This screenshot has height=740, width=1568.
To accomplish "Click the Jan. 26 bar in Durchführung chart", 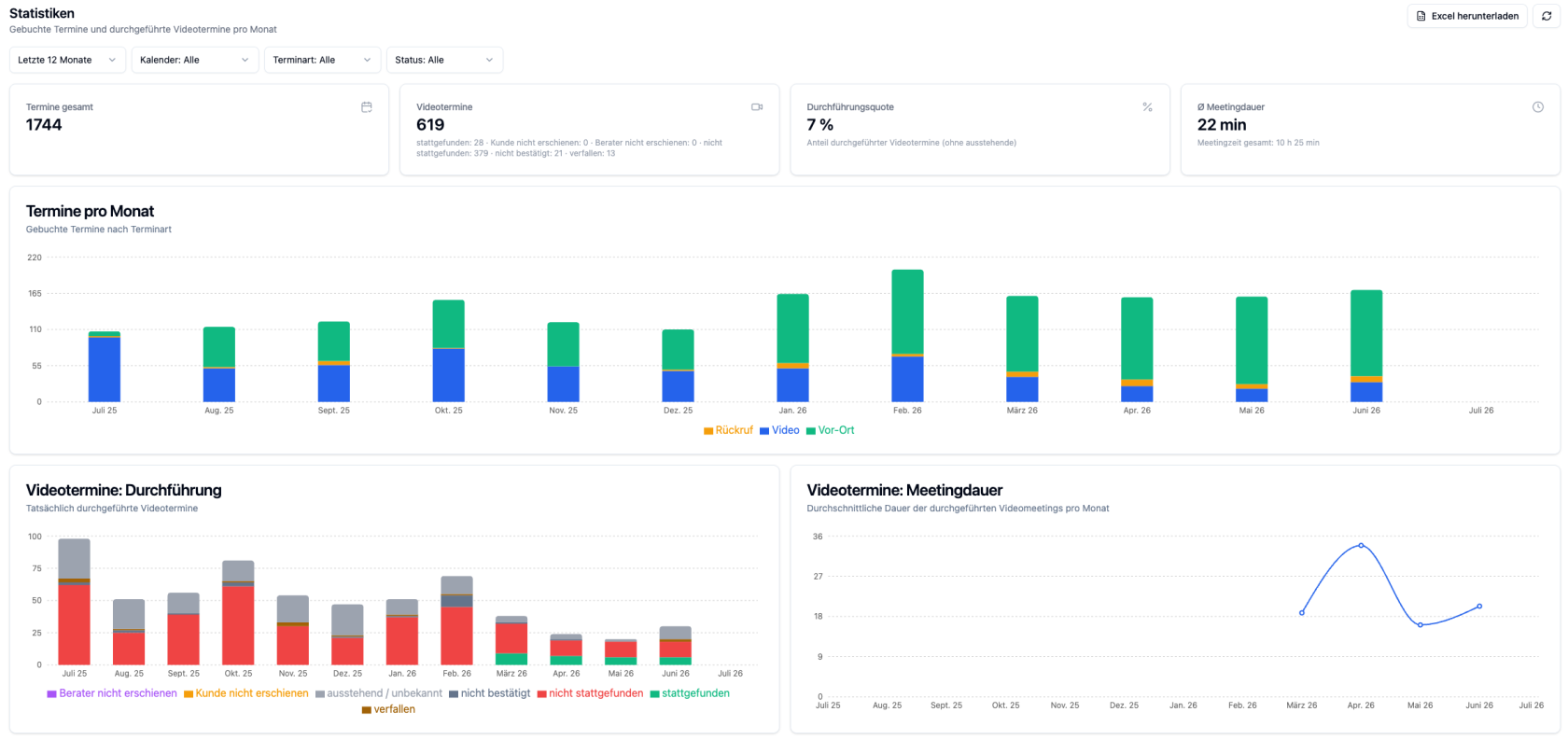I will coord(402,632).
